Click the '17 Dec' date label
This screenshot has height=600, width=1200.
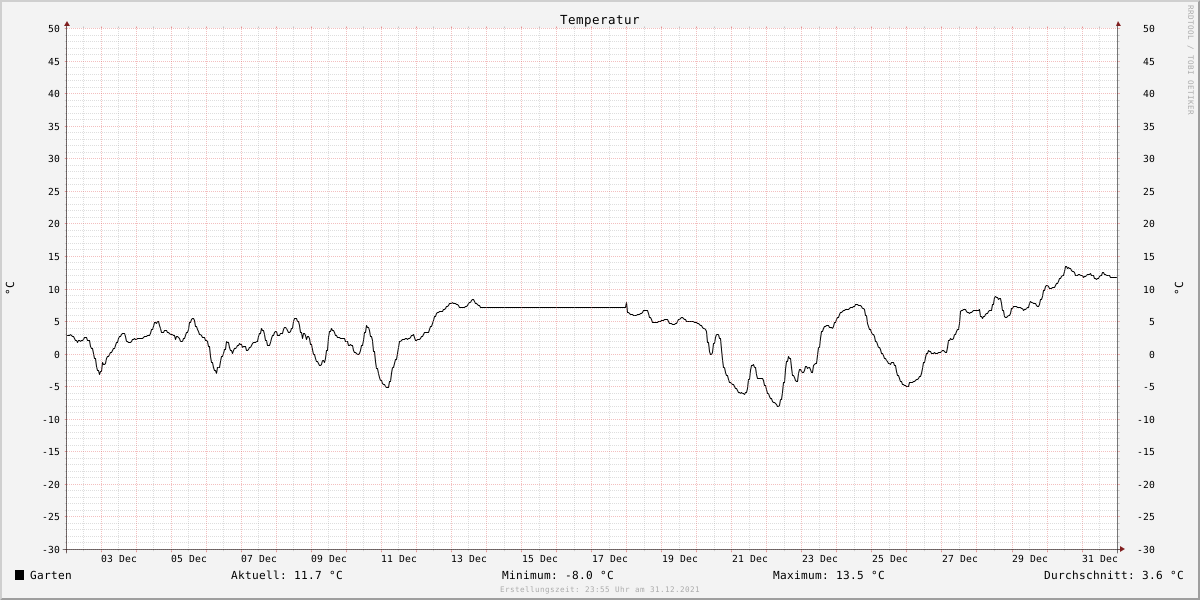tap(610, 559)
